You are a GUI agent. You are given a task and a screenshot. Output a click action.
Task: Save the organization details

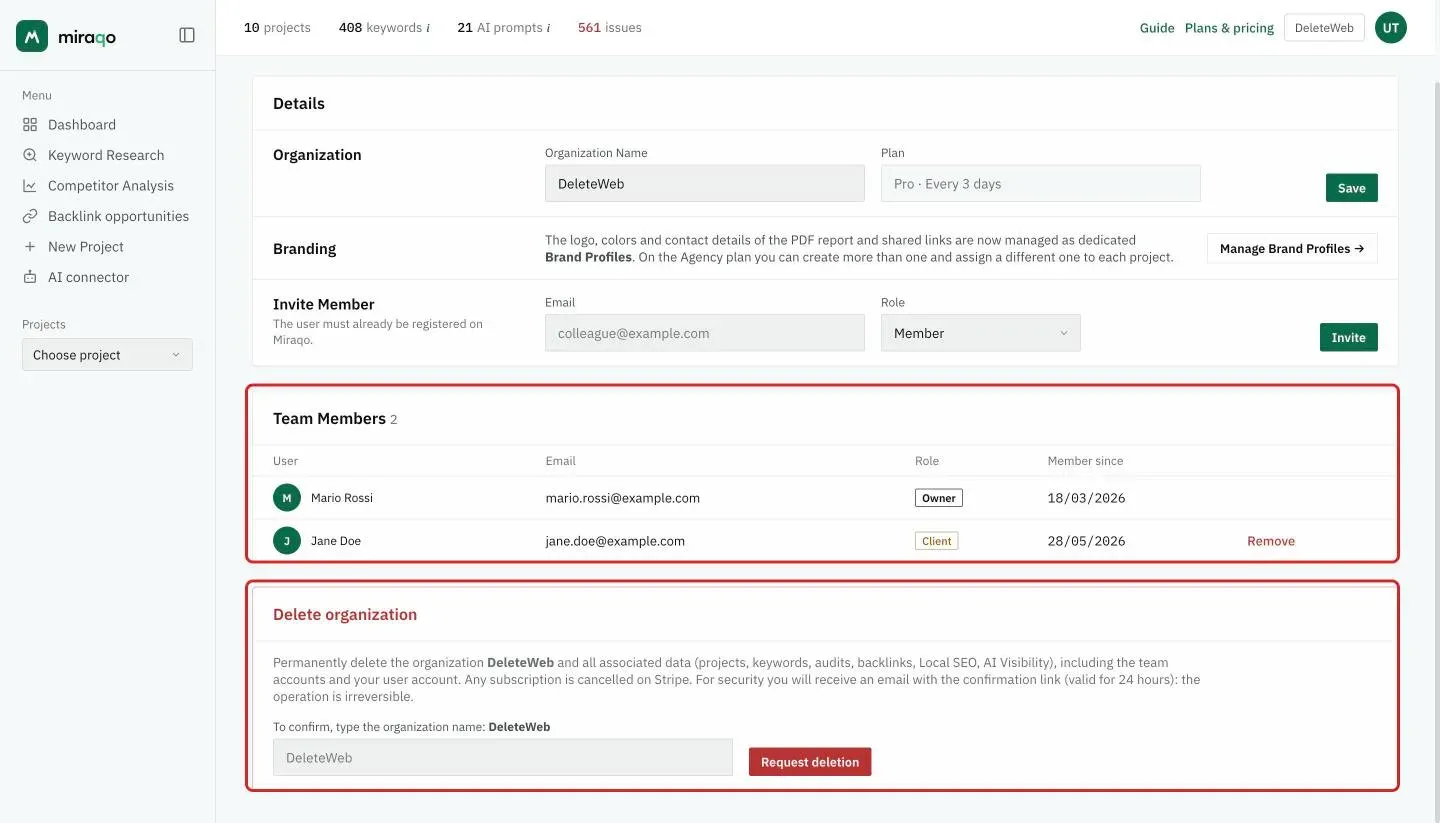click(x=1352, y=188)
